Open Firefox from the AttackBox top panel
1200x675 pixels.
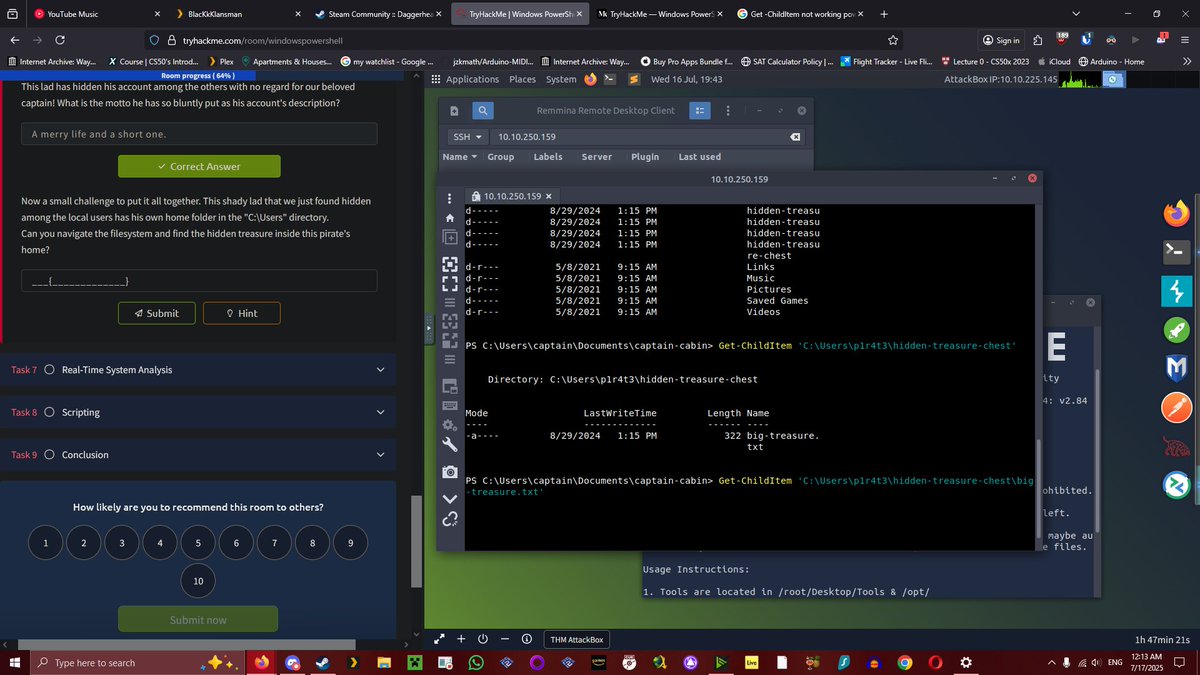(x=590, y=79)
